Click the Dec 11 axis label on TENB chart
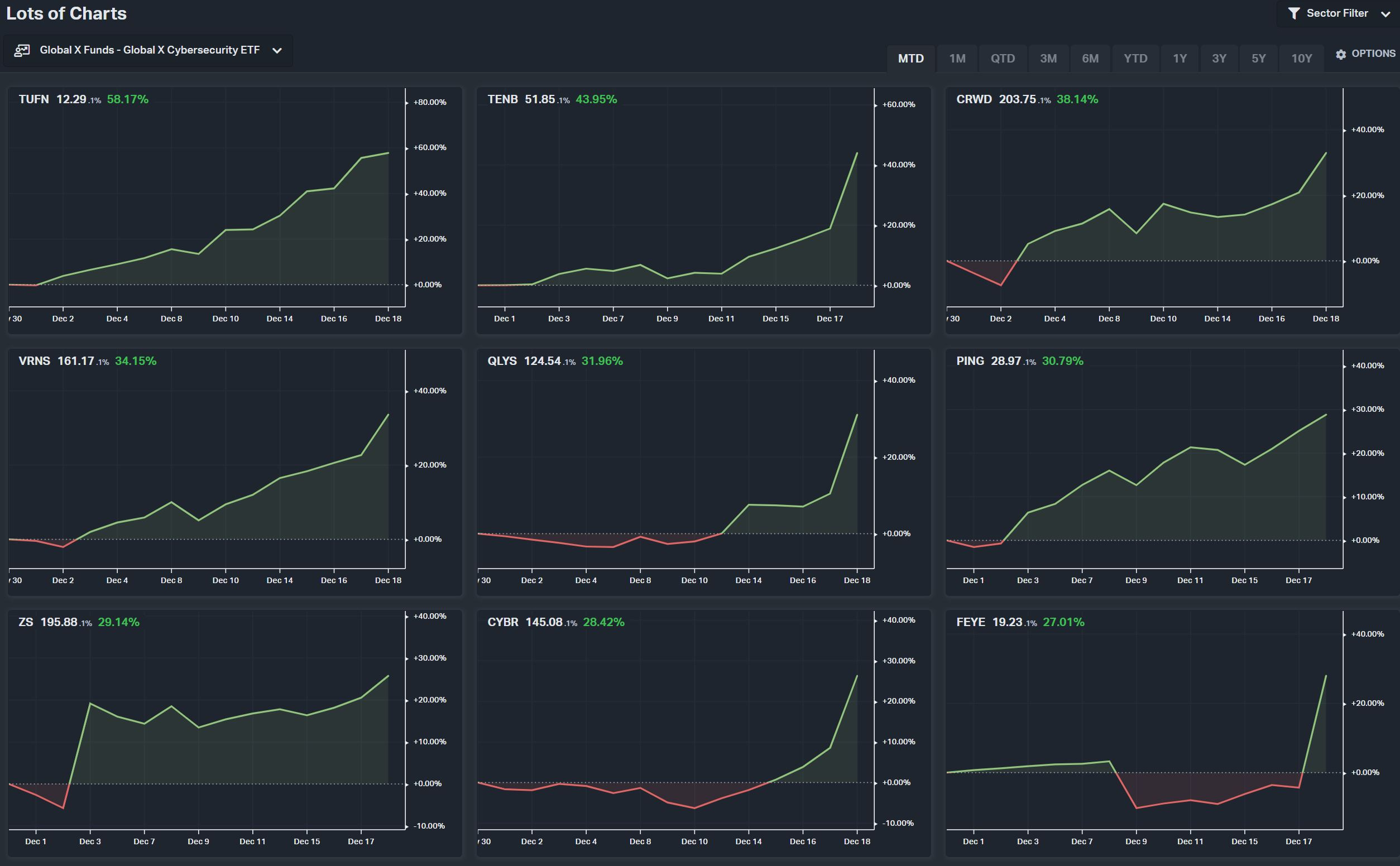1400x866 pixels. tap(721, 319)
